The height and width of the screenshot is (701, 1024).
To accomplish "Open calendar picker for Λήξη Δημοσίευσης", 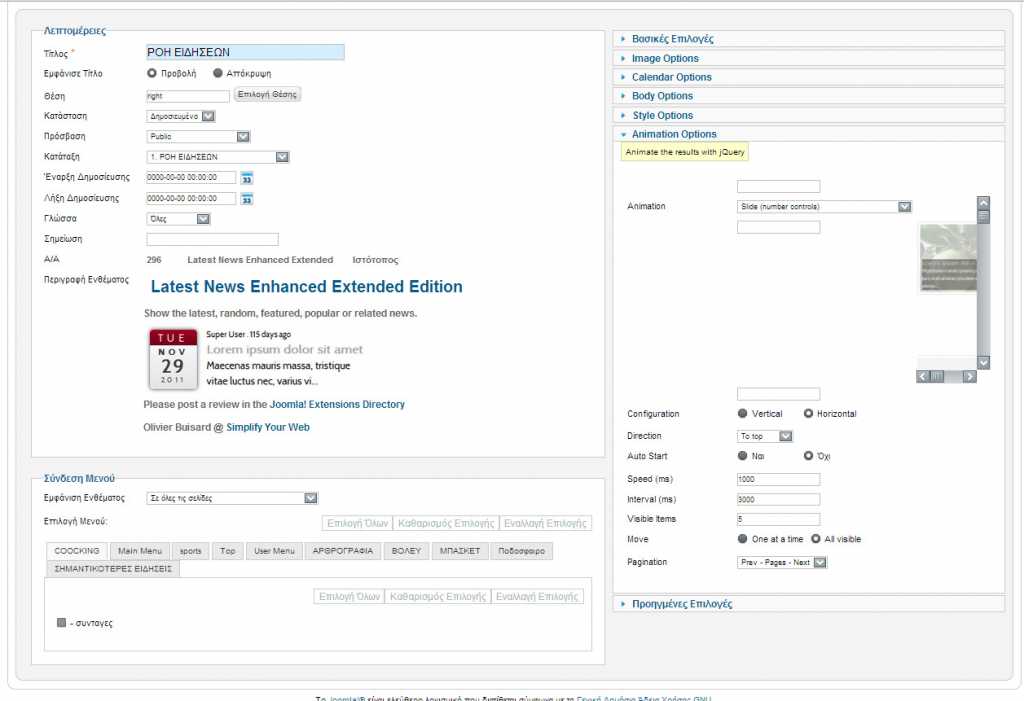I will [x=247, y=199].
